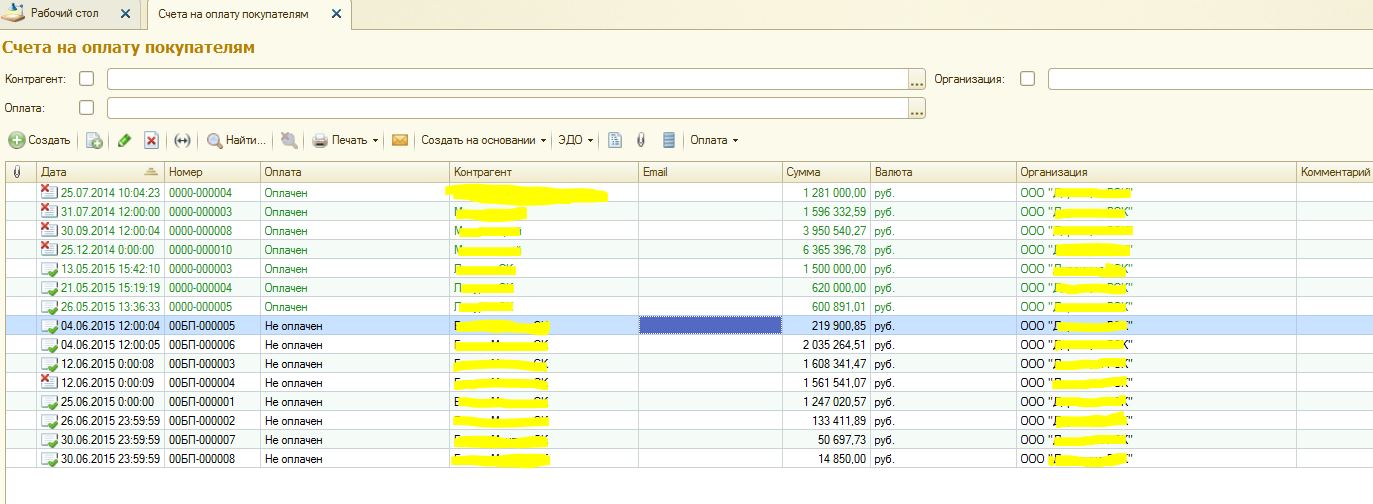Screen dimensions: 1373x504
Task: Click the Валюта column header
Action: point(943,172)
